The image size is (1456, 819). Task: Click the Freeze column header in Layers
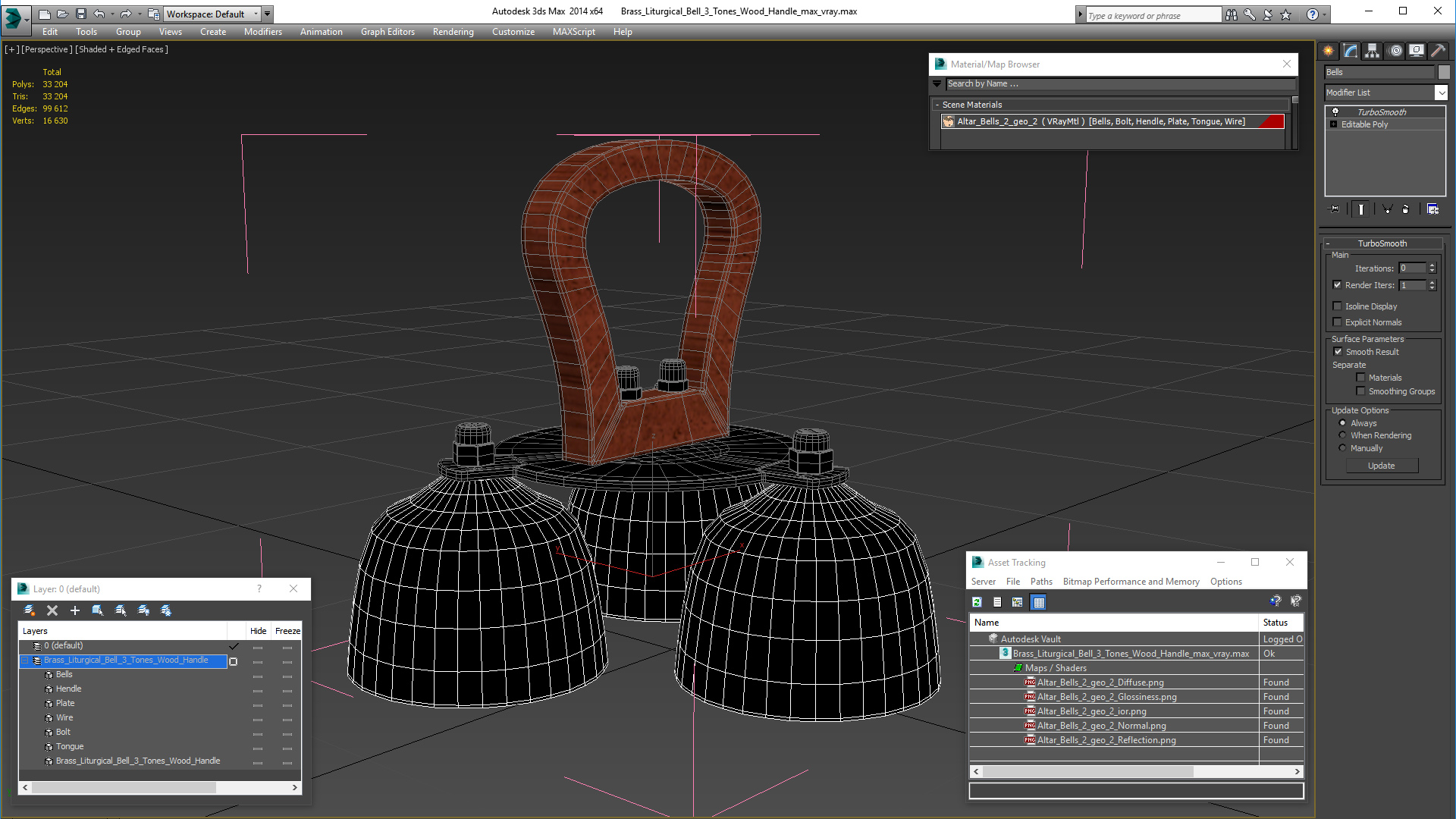287,631
